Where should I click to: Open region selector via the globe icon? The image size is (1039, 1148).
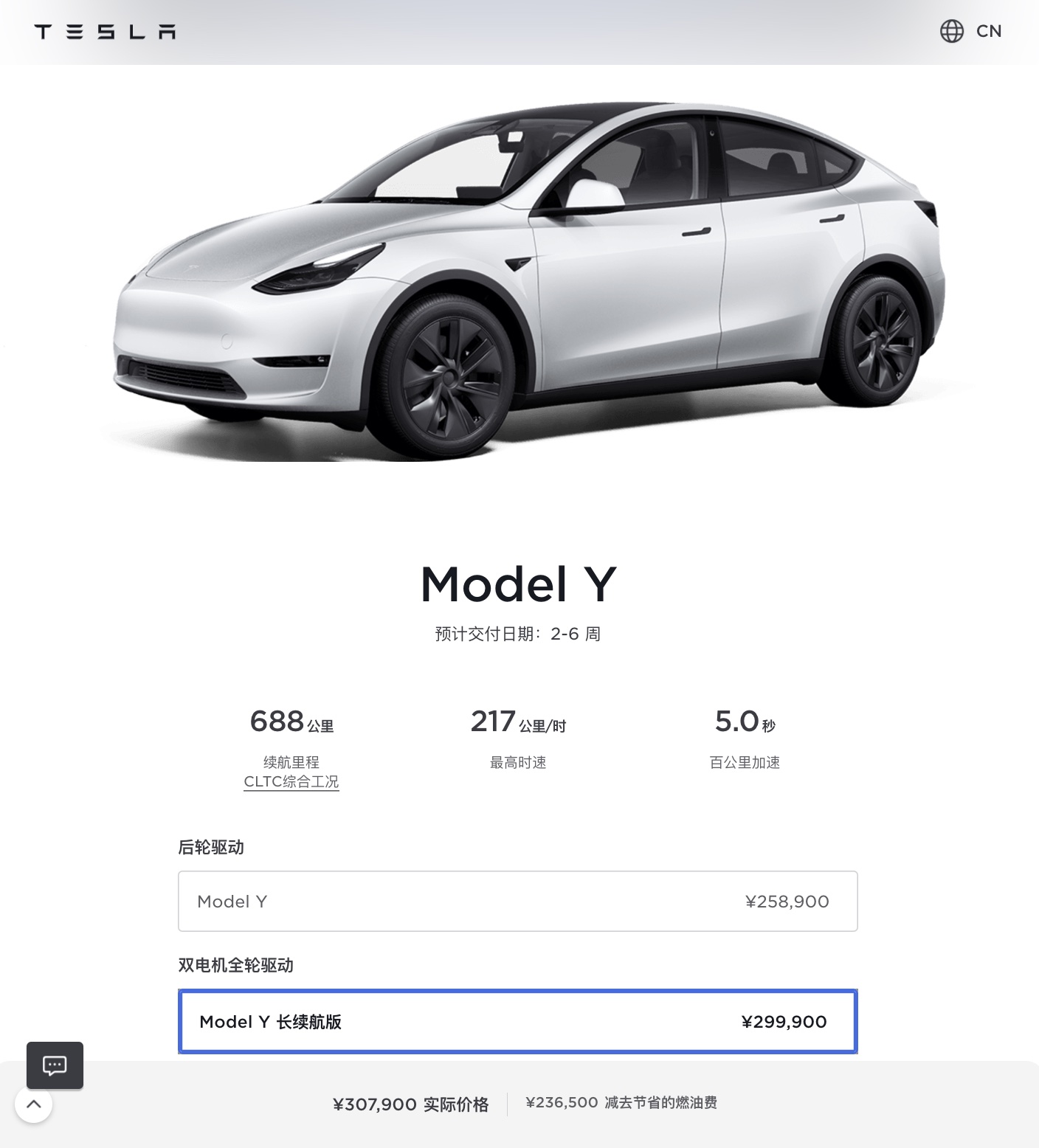[951, 31]
